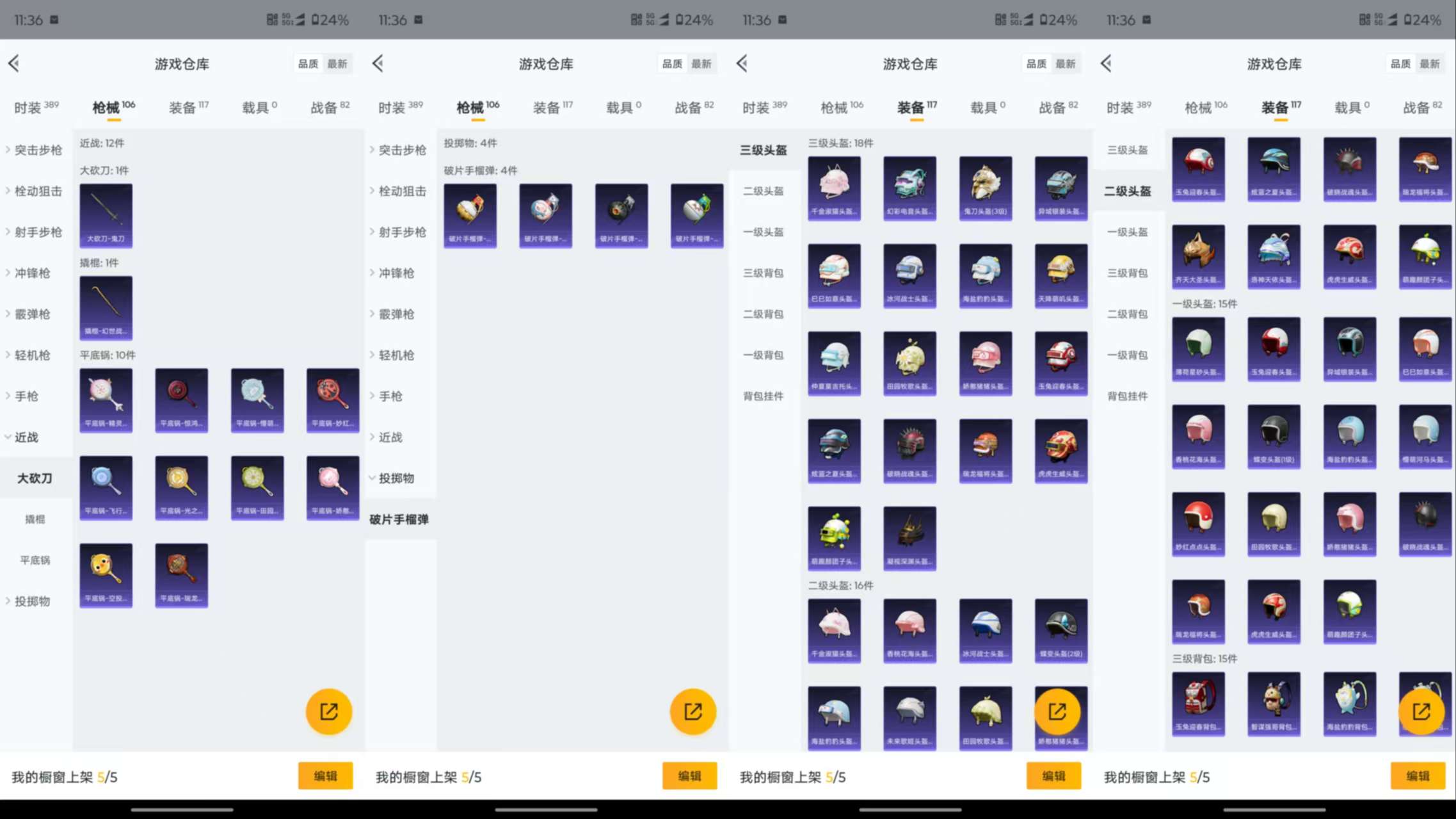Toggle 最新 sort on the 近战 melee screen

click(337, 63)
